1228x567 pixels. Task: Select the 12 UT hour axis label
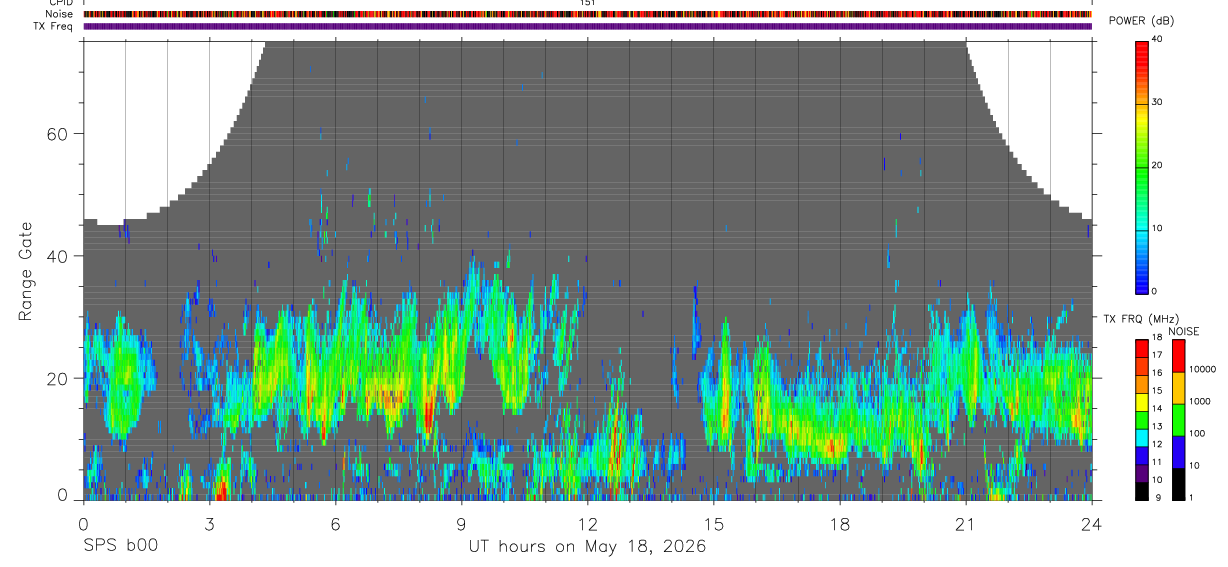(x=588, y=525)
